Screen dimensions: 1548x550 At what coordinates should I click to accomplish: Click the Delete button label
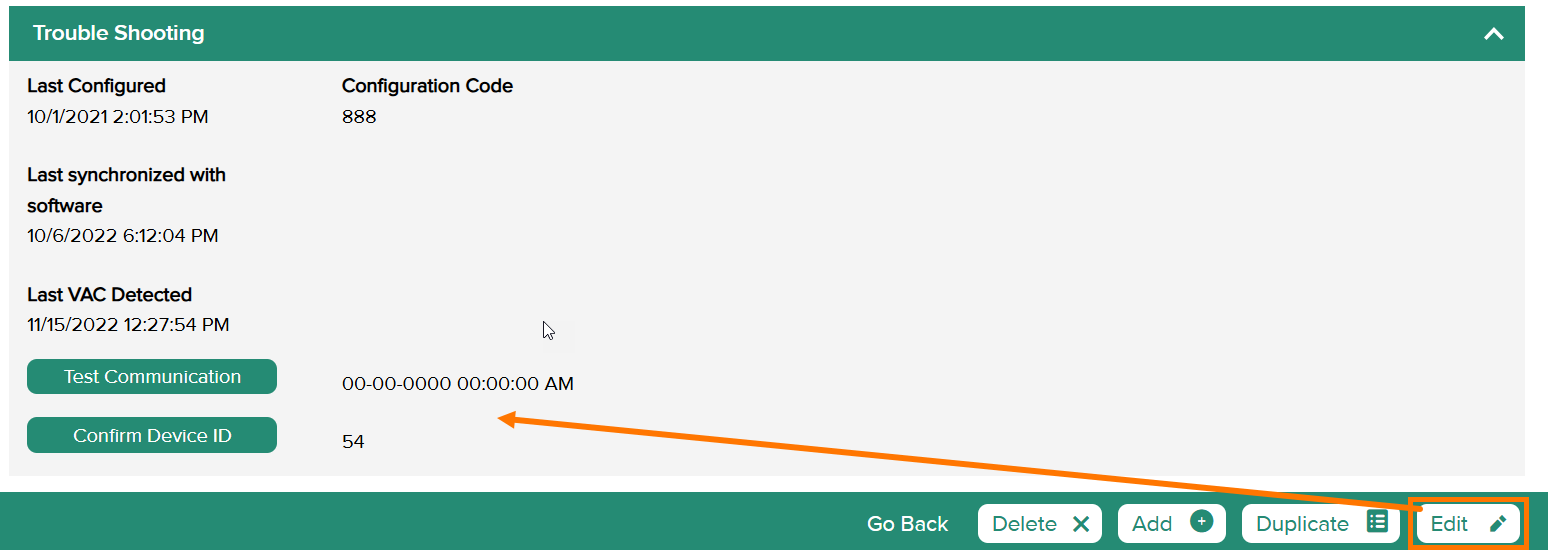click(x=1024, y=524)
